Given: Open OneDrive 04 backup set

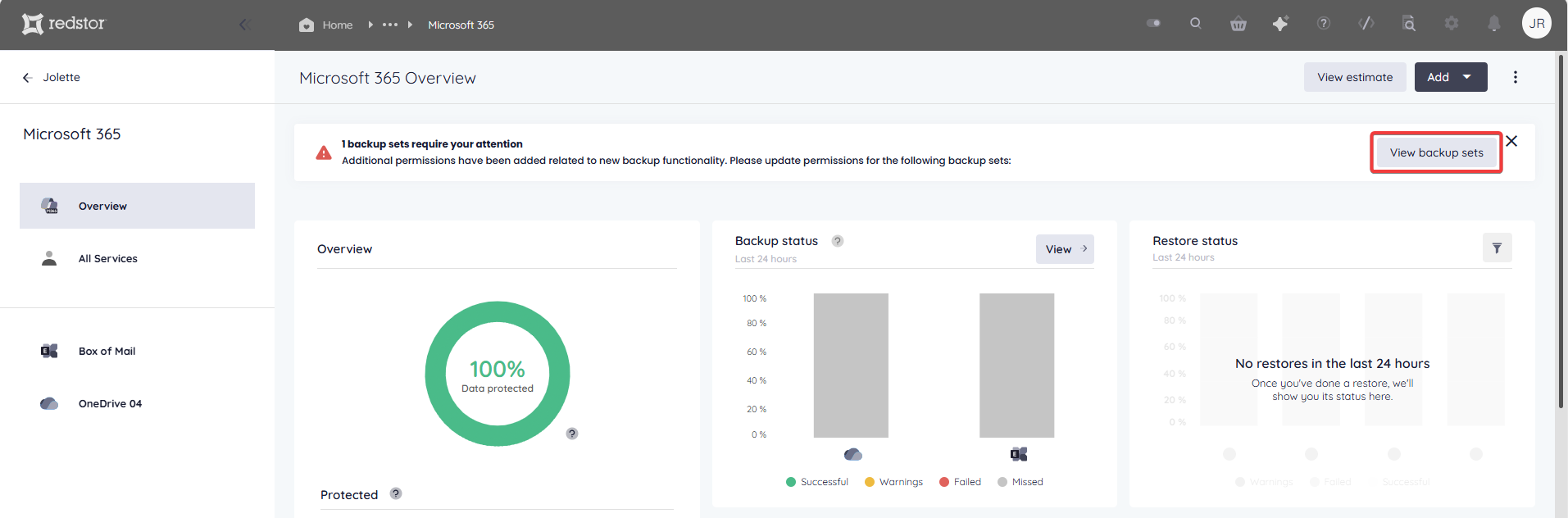Looking at the screenshot, I should [x=137, y=403].
